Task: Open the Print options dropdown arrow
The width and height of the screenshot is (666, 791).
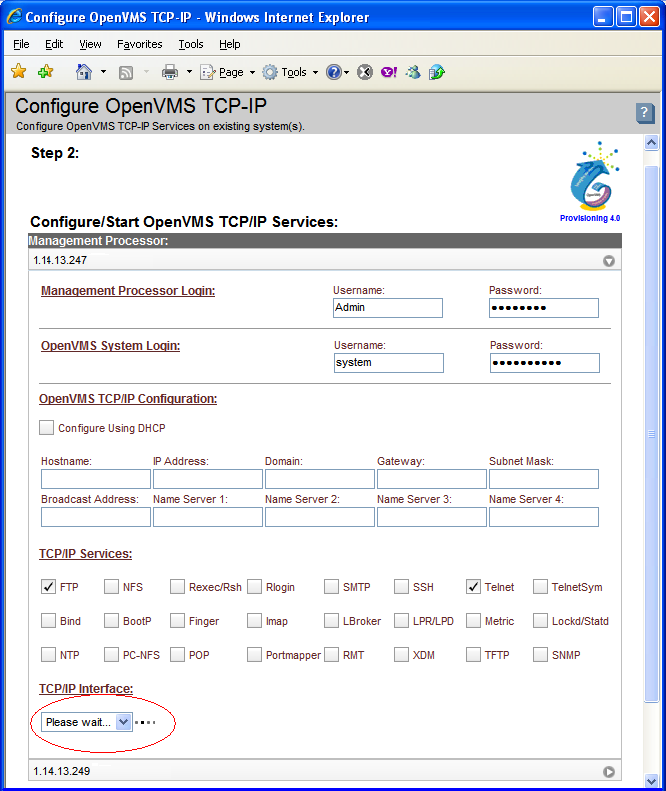Action: pyautogui.click(x=190, y=72)
